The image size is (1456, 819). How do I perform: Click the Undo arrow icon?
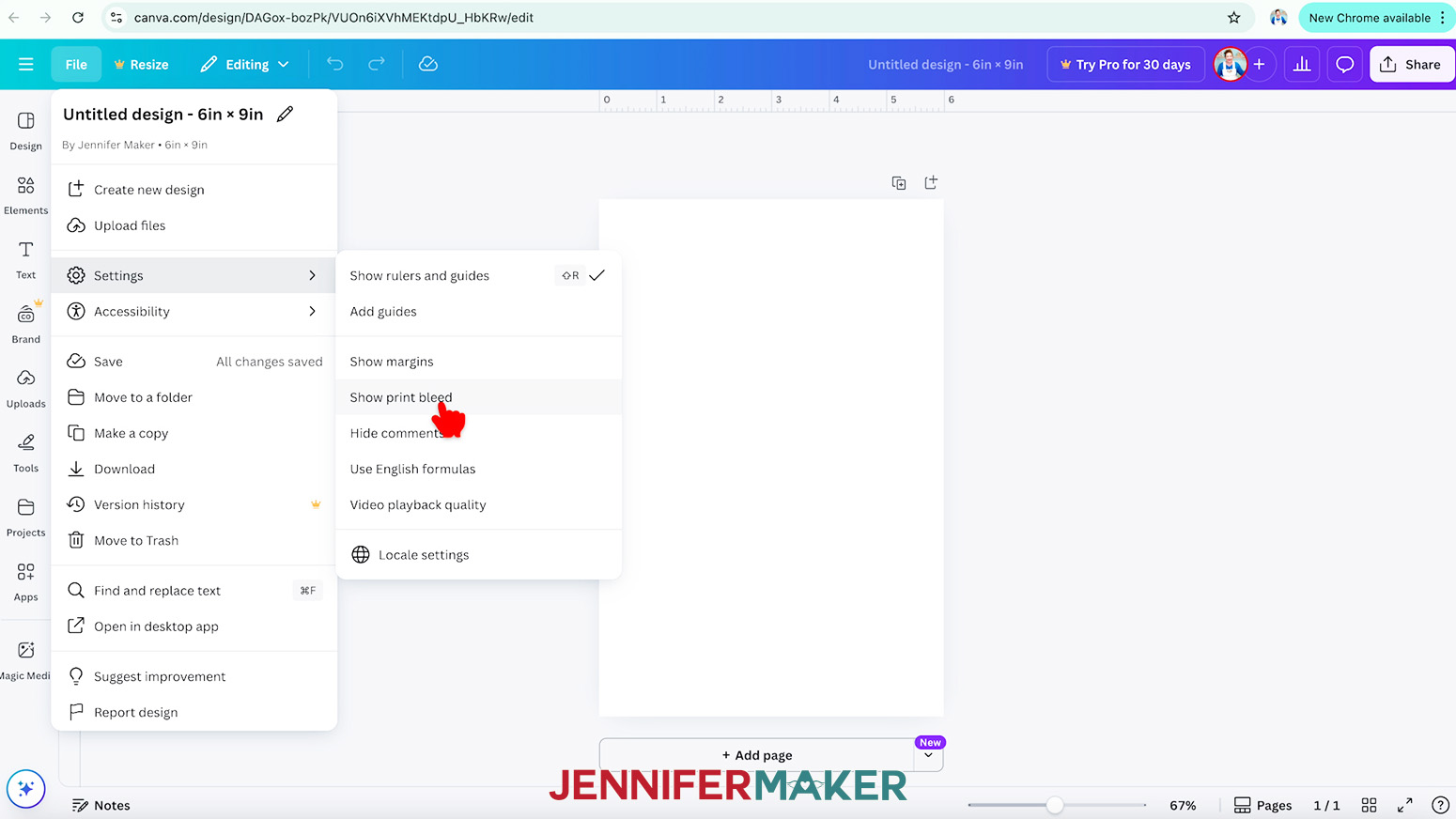tap(334, 64)
